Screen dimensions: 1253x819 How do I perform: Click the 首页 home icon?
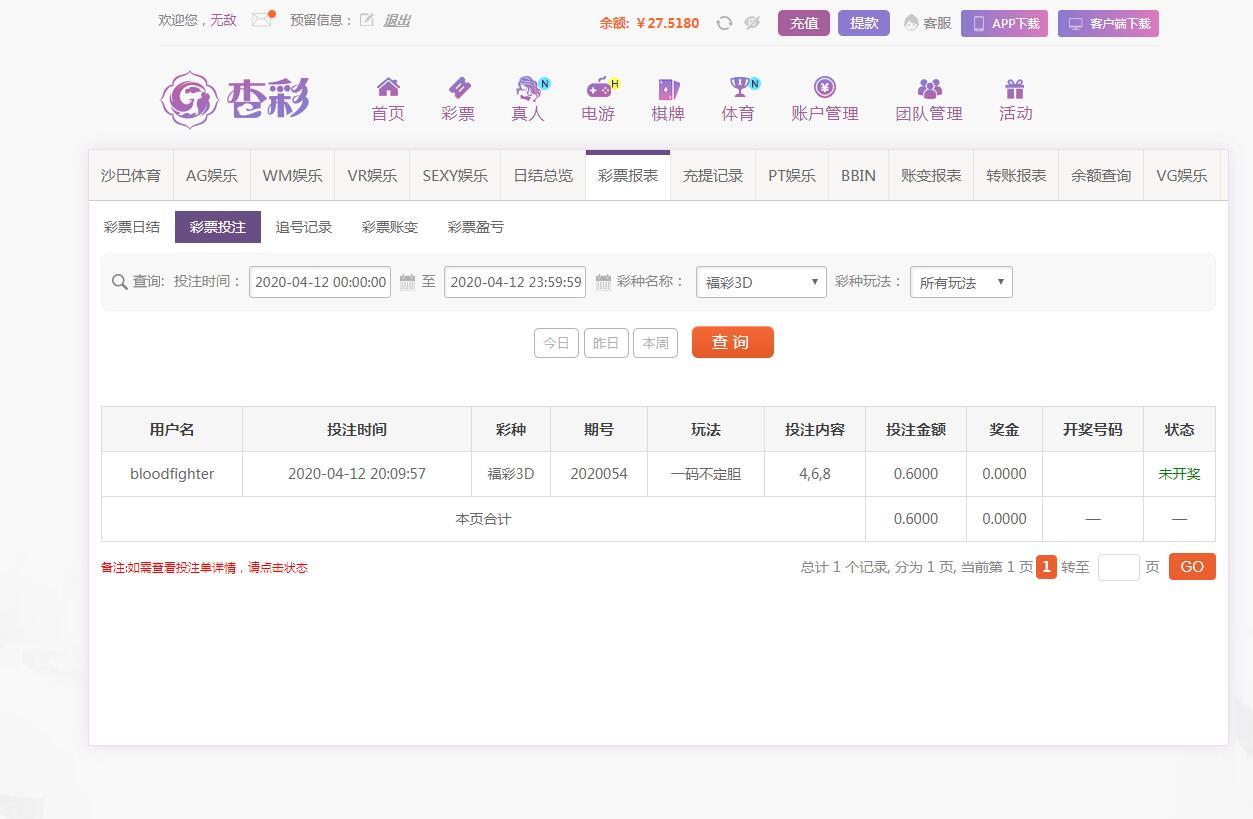[x=388, y=88]
